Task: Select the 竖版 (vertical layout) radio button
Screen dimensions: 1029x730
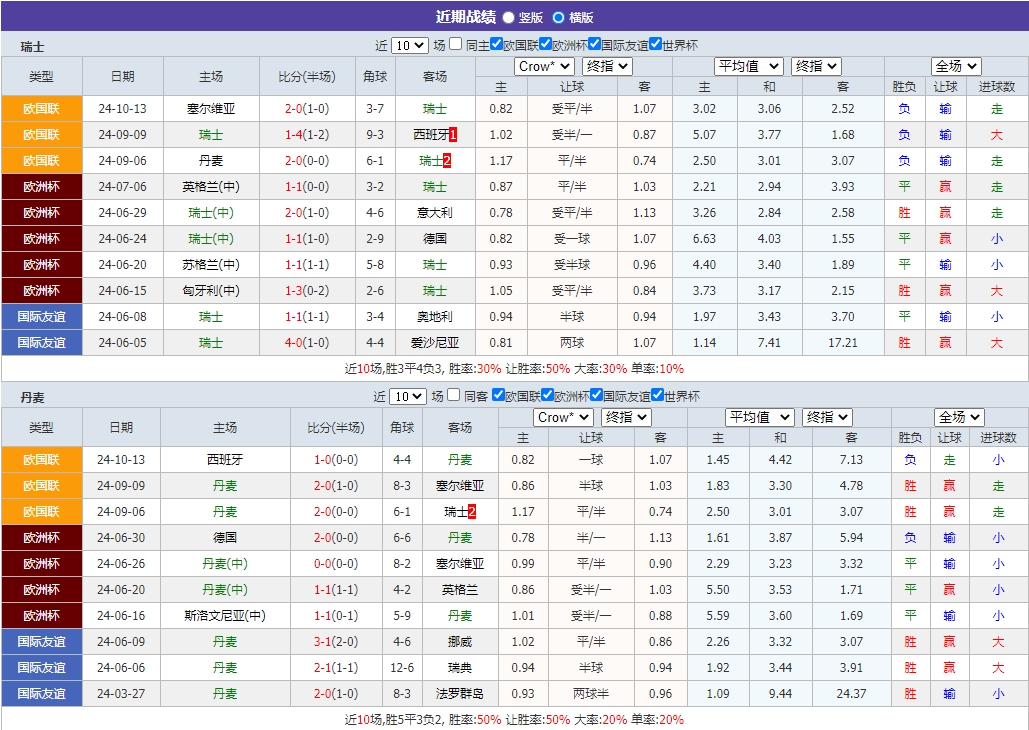Action: (507, 17)
